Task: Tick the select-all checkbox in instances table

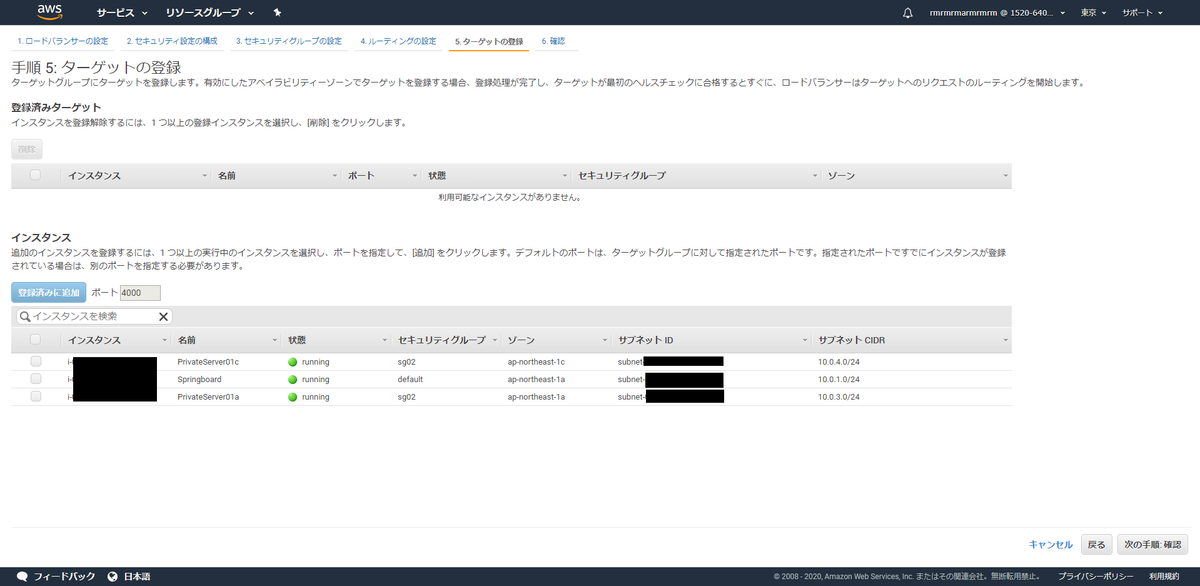Action: [x=36, y=340]
